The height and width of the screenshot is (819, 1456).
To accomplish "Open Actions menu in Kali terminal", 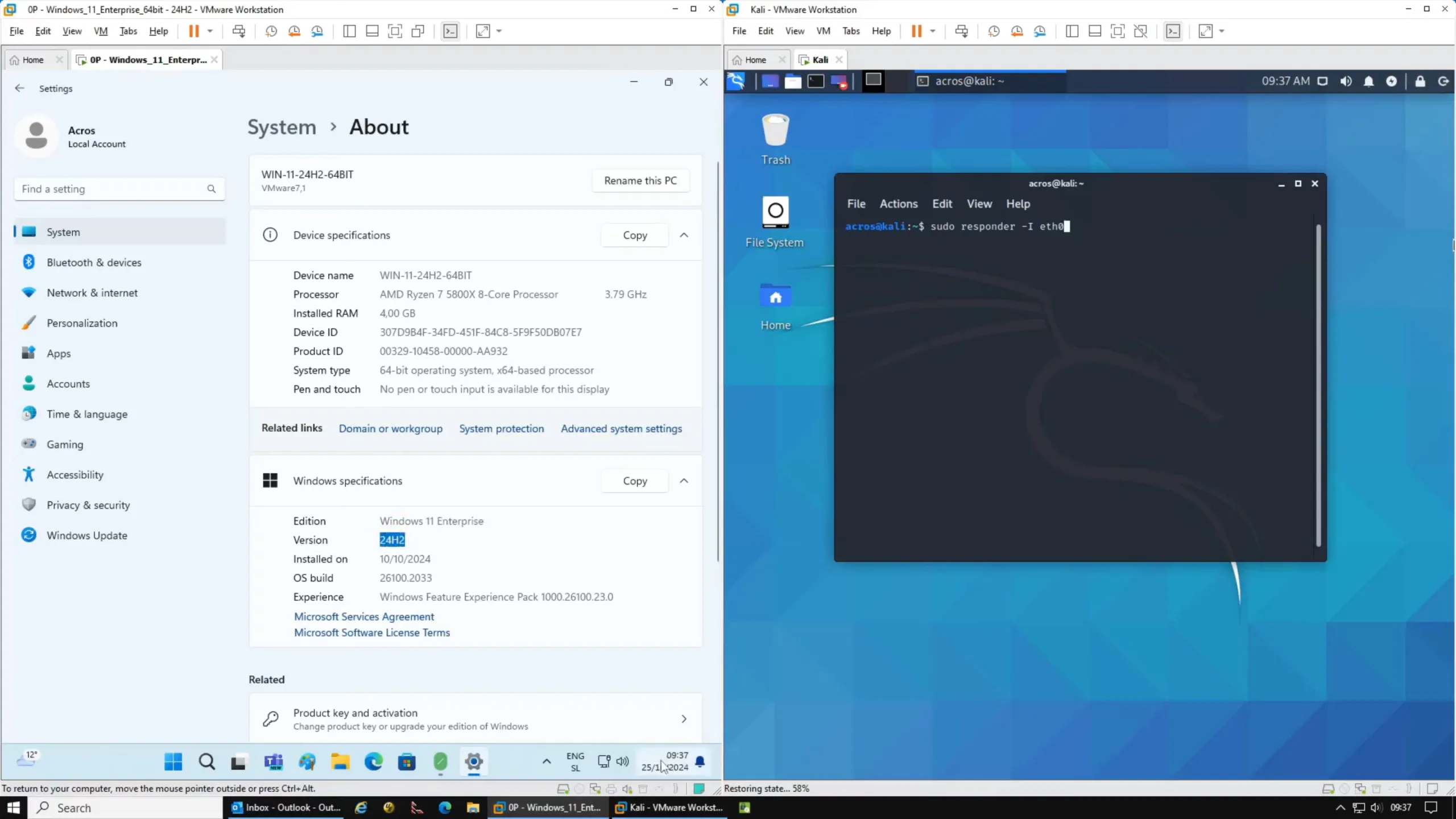I will click(898, 204).
